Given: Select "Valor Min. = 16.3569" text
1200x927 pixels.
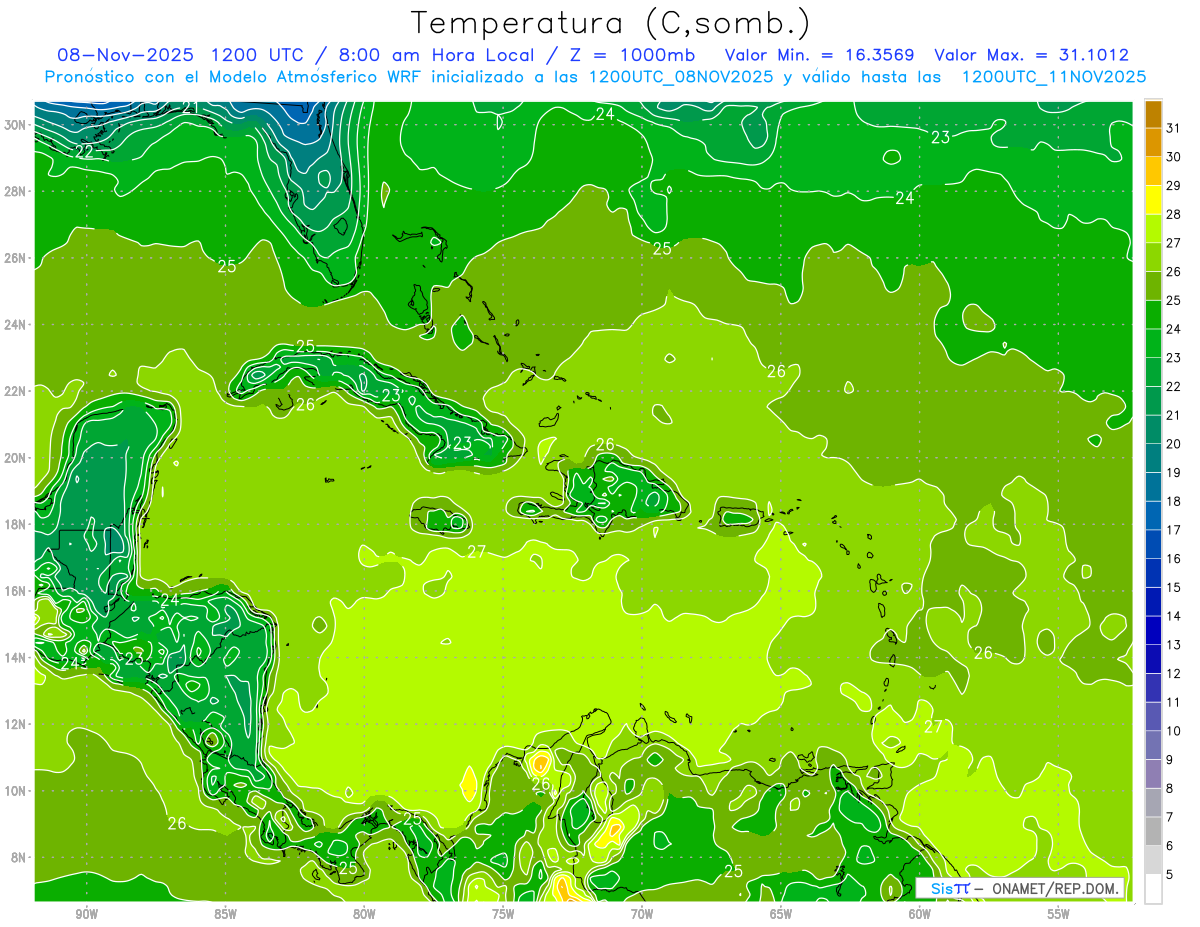Looking at the screenshot, I should [x=820, y=55].
